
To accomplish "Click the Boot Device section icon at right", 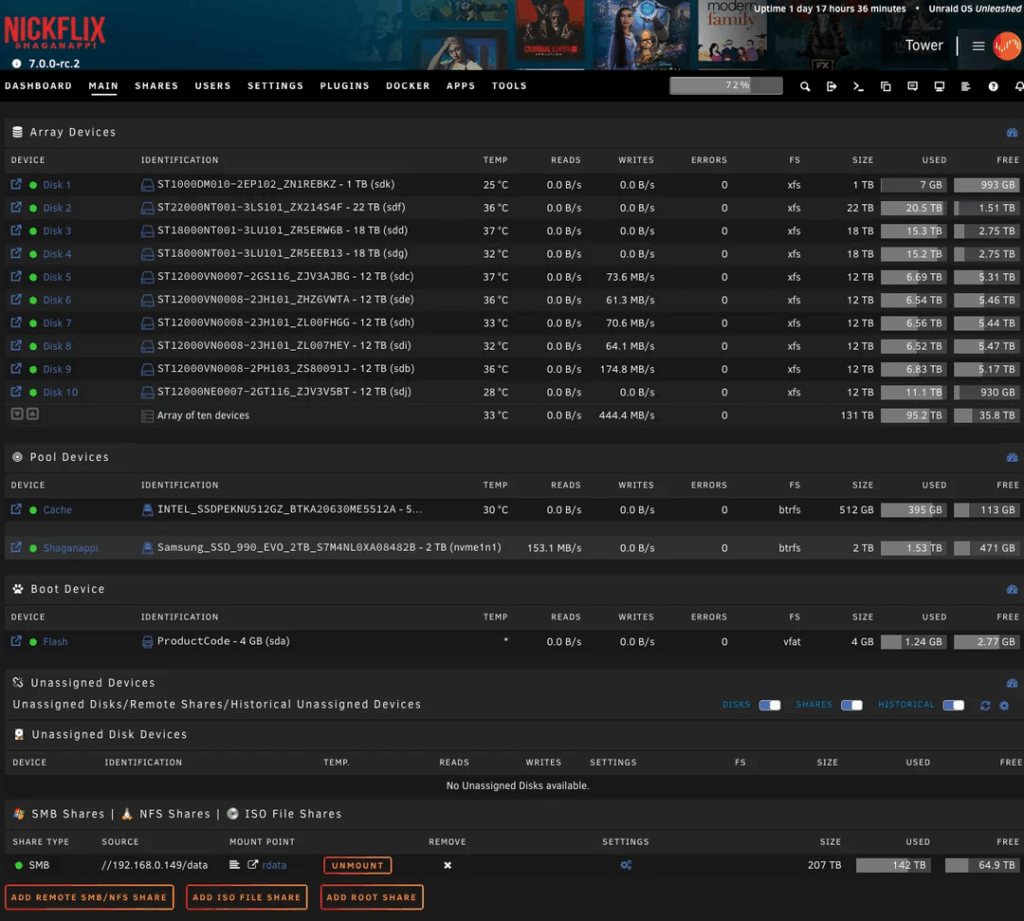I will click(x=1012, y=590).
